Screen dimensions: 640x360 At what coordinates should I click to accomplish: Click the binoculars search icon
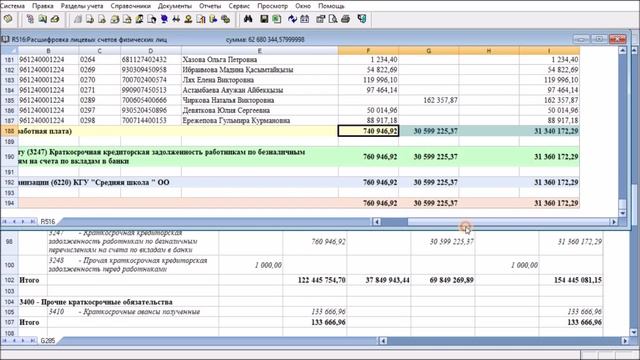(248, 19)
